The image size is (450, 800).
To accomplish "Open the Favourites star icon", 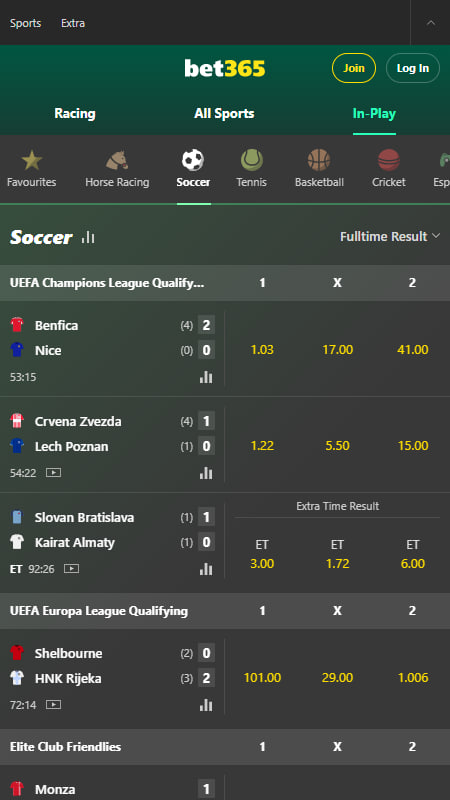I will pyautogui.click(x=32, y=160).
